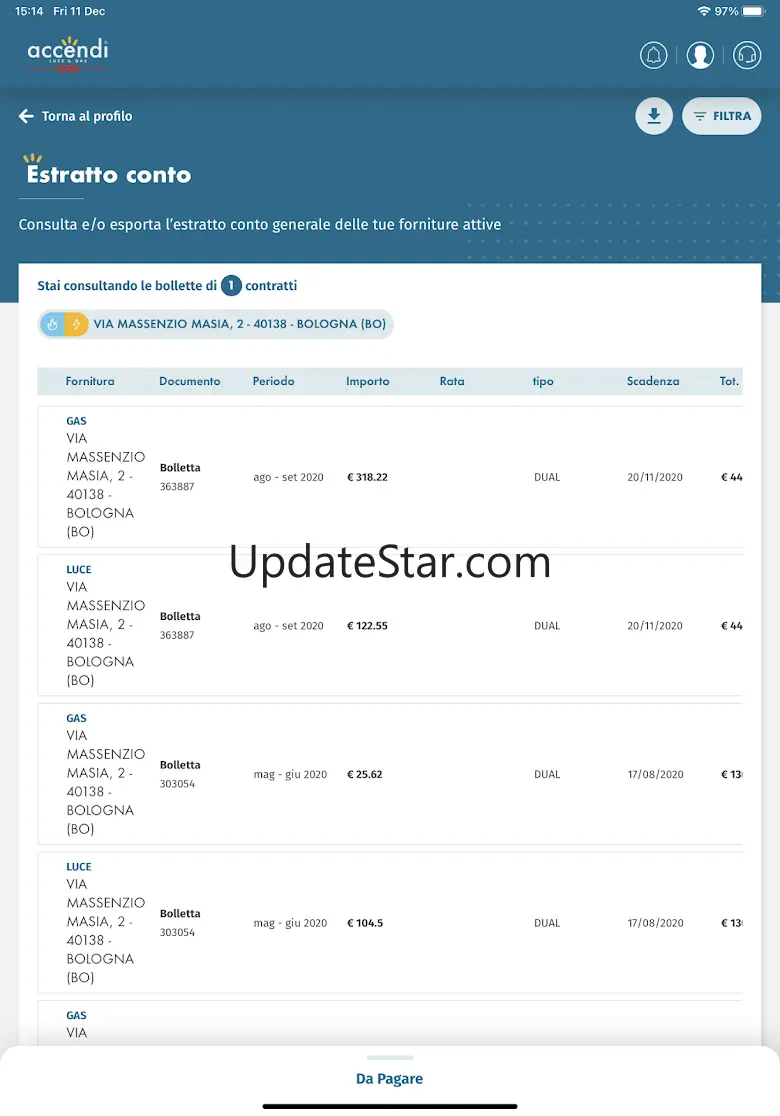Tap the contracts count badge 1
This screenshot has width=780, height=1116.
(231, 285)
